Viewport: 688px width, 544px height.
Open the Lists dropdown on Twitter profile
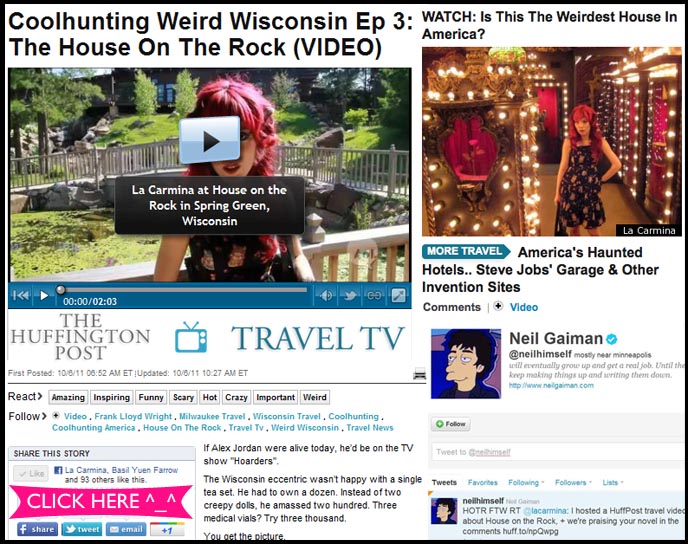(x=613, y=483)
